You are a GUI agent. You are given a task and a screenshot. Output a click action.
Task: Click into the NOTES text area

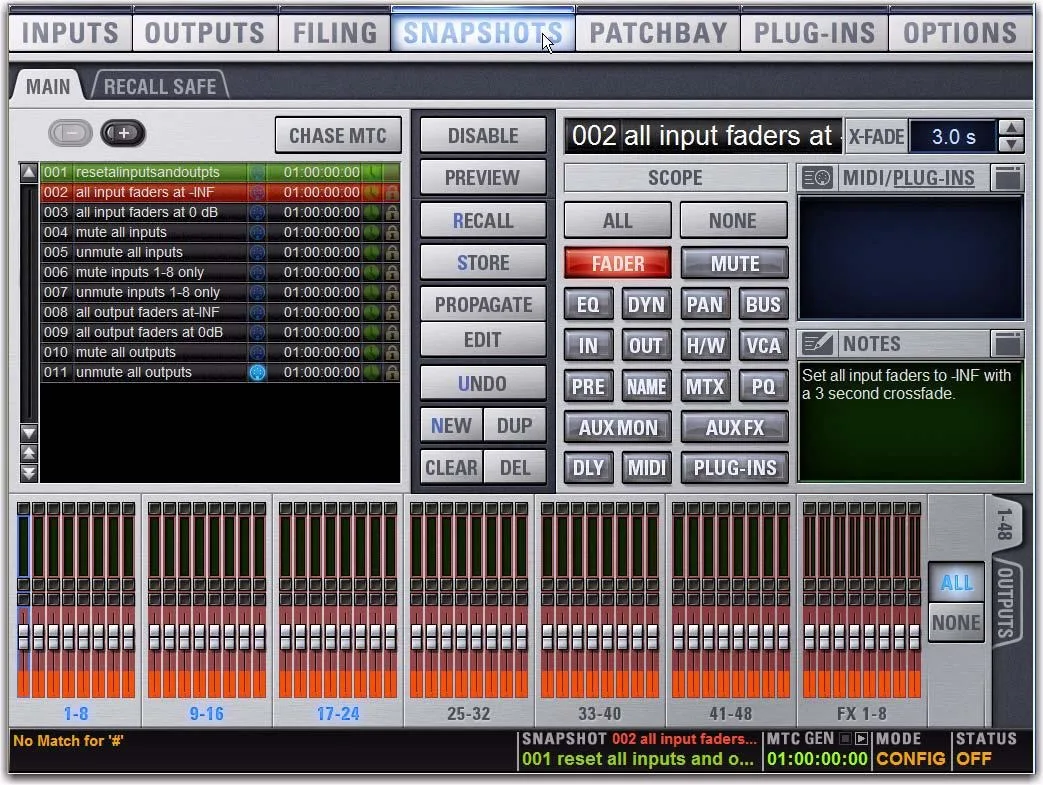911,422
